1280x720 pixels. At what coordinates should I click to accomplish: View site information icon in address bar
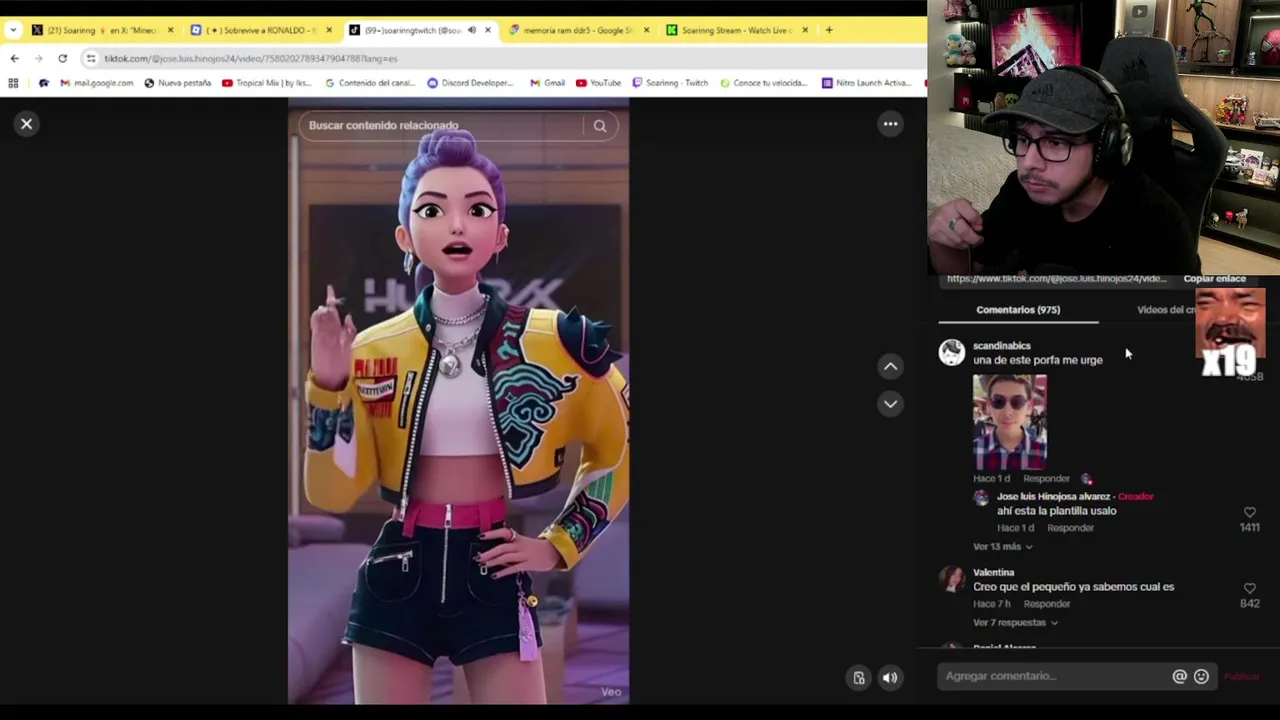click(x=91, y=59)
